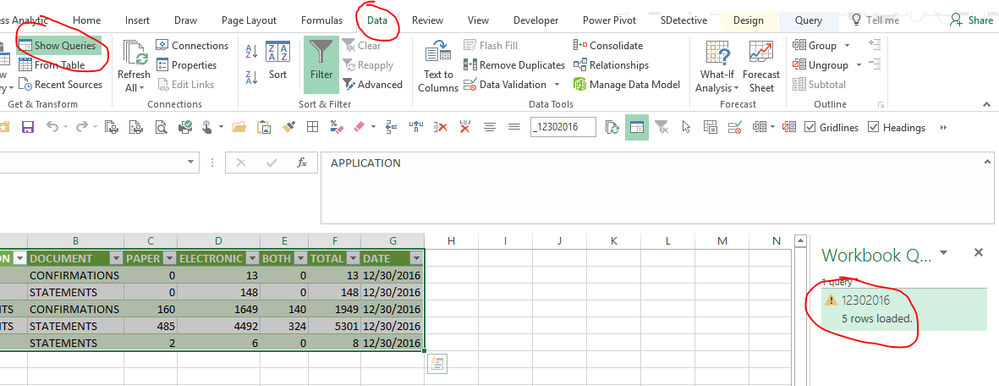Image resolution: width=999 pixels, height=386 pixels.
Task: Open the Sort dialog
Action: pos(278,61)
